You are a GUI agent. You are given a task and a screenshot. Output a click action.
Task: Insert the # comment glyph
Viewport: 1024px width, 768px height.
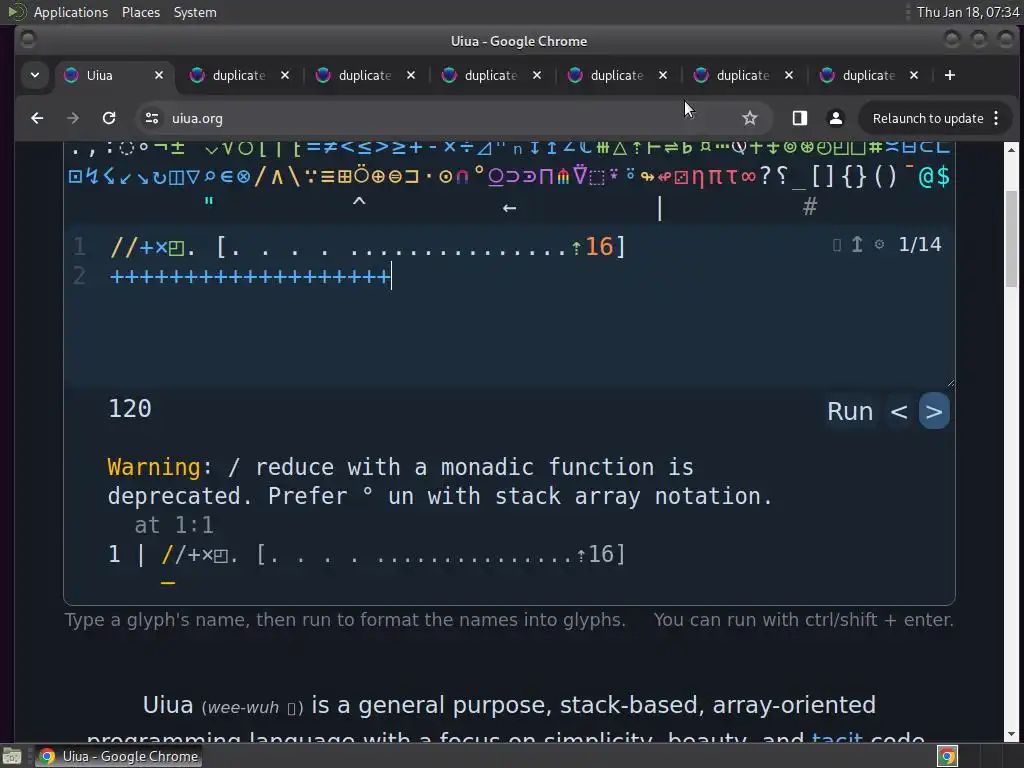click(x=810, y=207)
